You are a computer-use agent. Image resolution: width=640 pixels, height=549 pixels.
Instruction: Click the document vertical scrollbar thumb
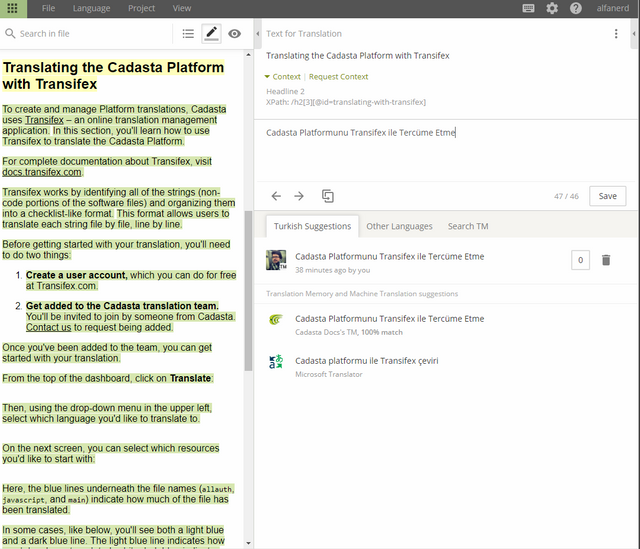pos(248,291)
